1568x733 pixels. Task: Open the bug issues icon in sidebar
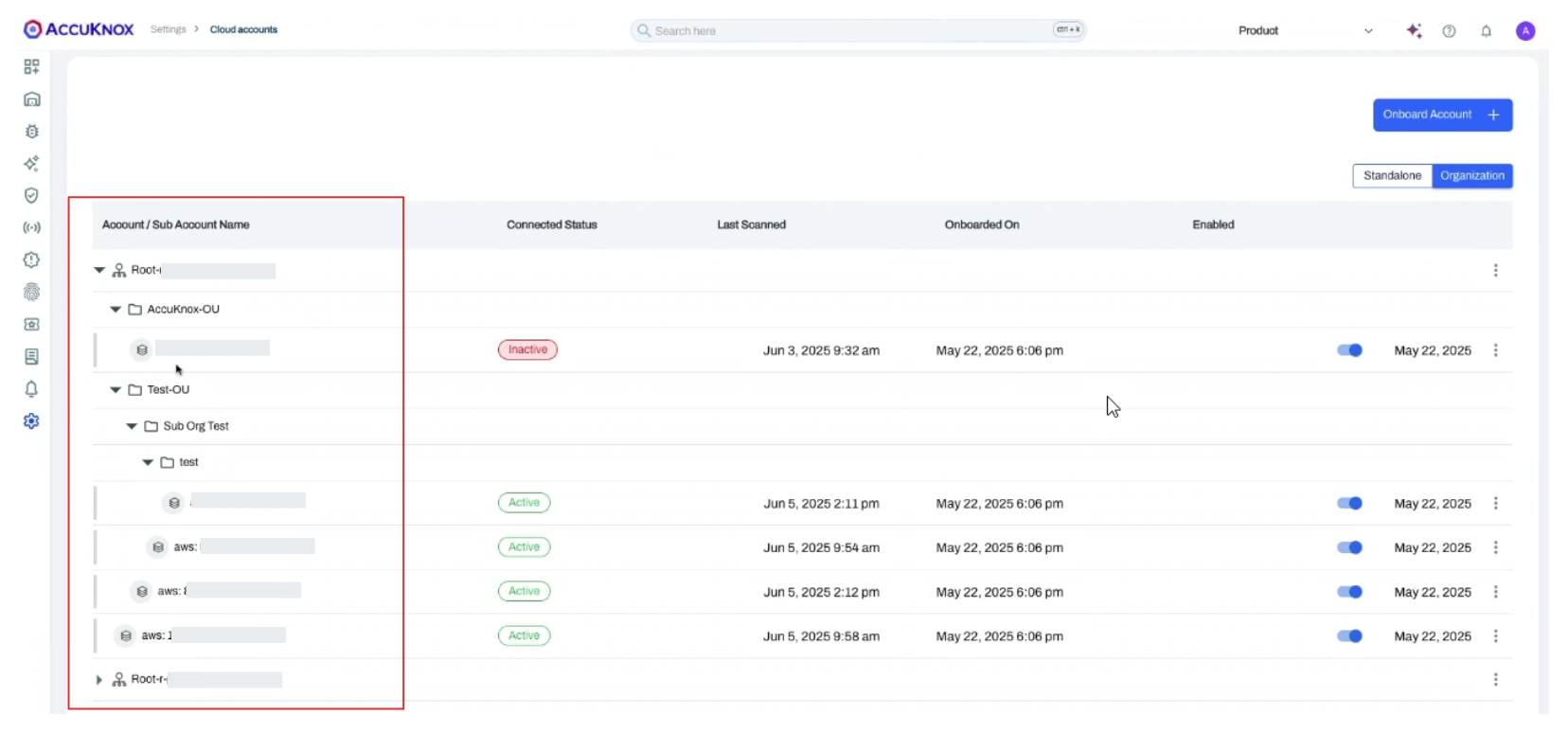click(31, 132)
